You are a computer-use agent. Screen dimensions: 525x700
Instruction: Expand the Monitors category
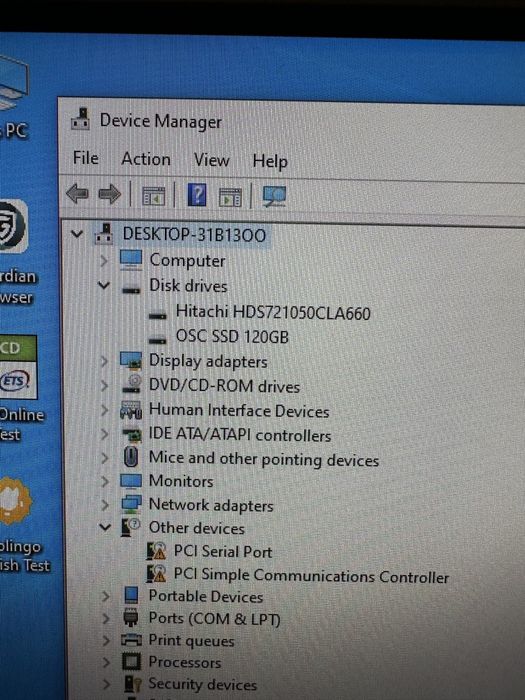104,481
